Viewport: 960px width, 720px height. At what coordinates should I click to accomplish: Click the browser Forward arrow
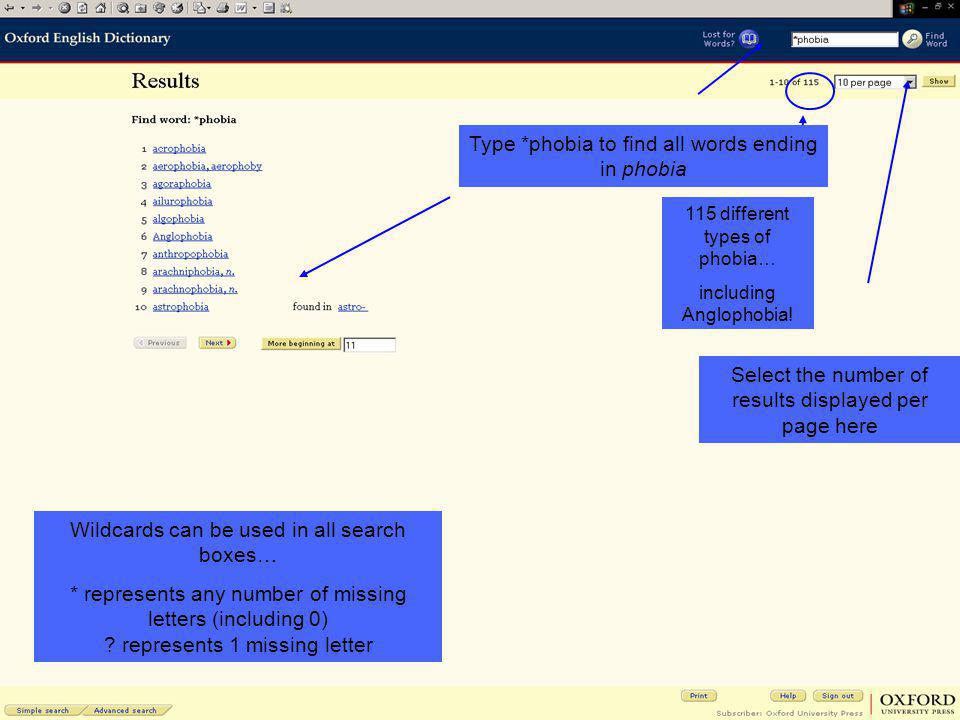37,8
